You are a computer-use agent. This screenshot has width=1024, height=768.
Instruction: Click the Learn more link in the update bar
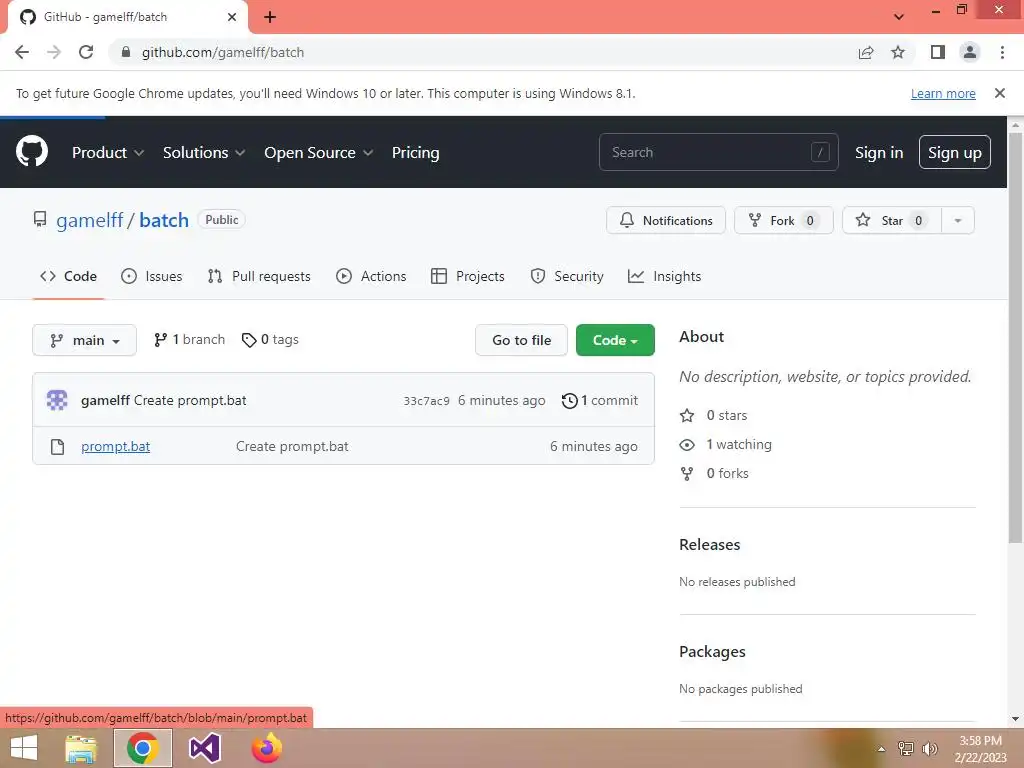(x=943, y=93)
